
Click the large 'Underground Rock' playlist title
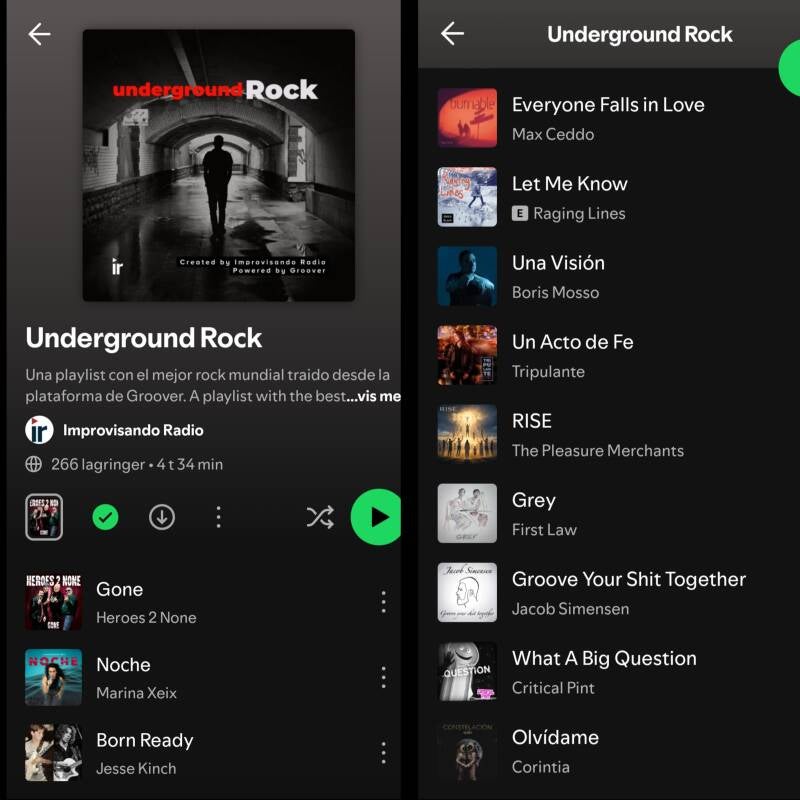(x=144, y=338)
